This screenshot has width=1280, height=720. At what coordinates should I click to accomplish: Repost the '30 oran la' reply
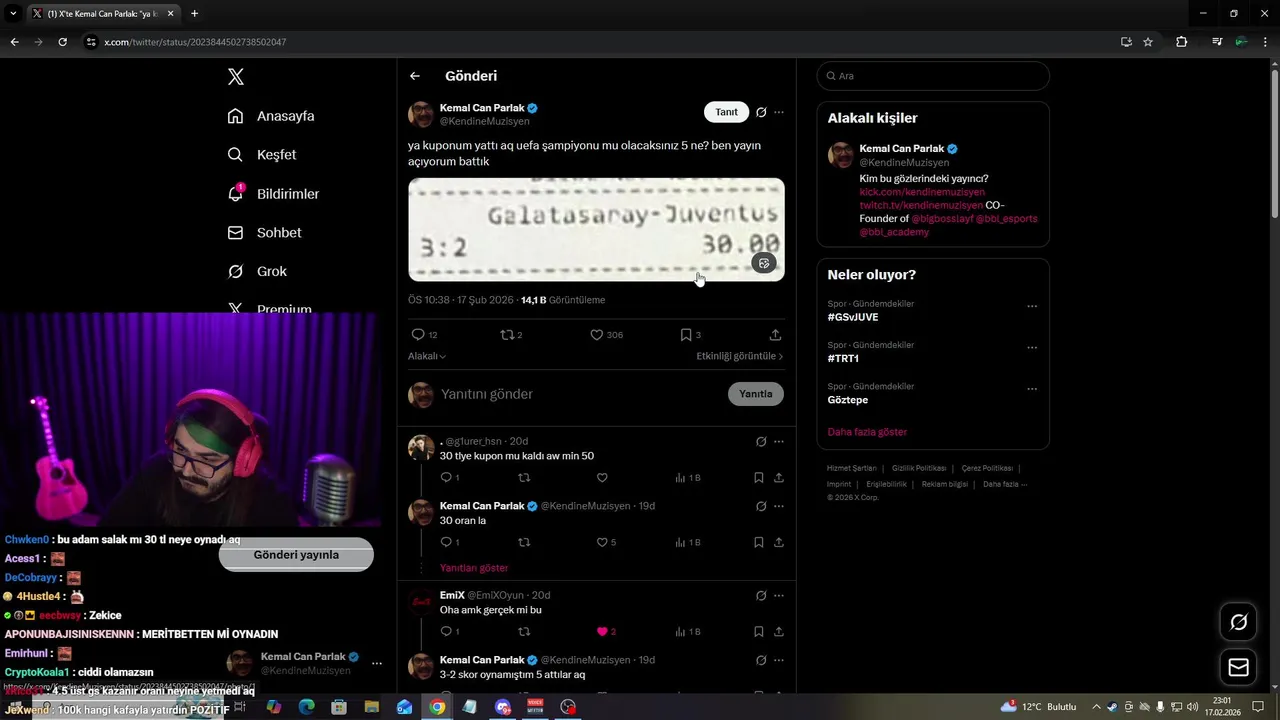click(524, 542)
